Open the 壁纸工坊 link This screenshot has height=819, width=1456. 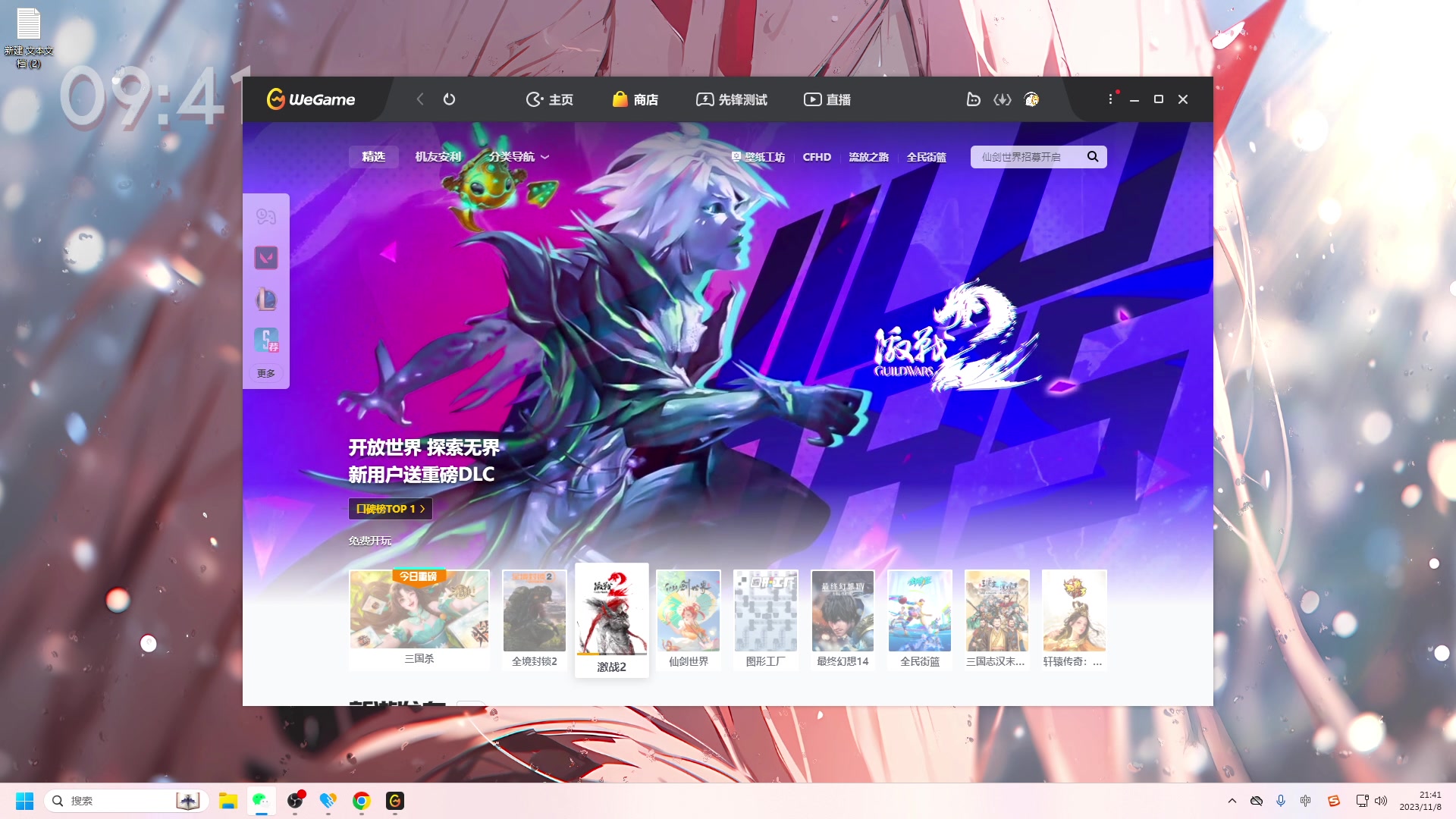coord(758,157)
